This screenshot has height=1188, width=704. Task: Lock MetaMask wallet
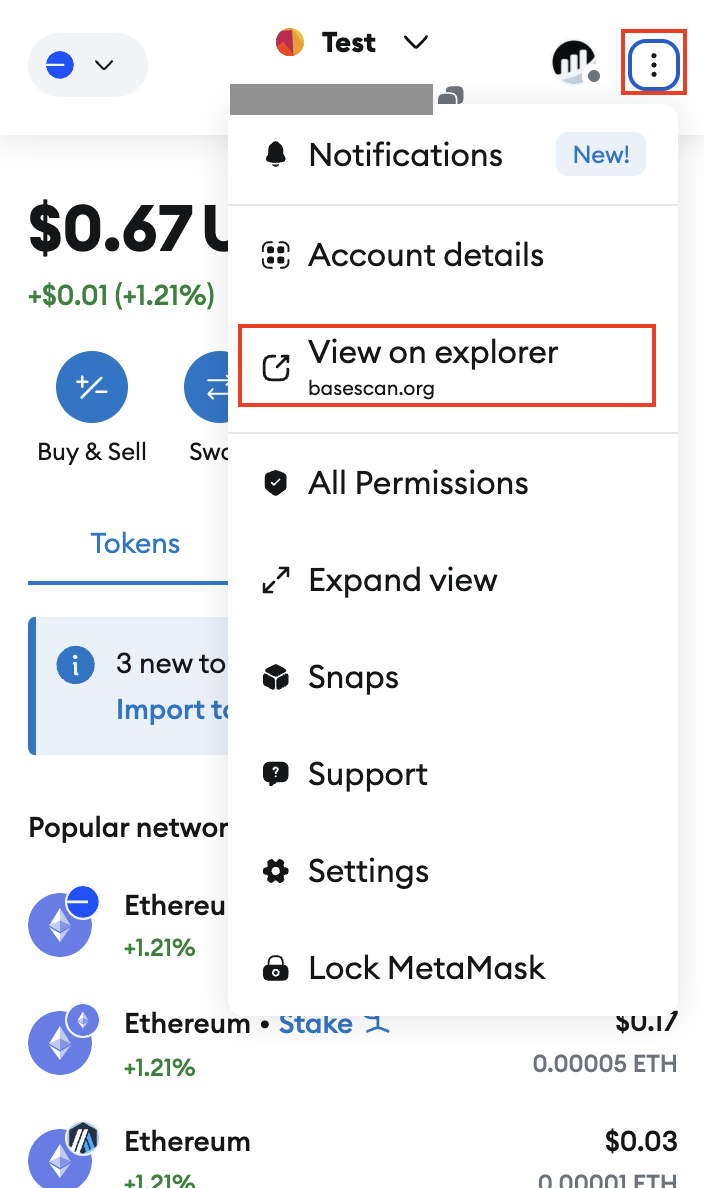[427, 967]
